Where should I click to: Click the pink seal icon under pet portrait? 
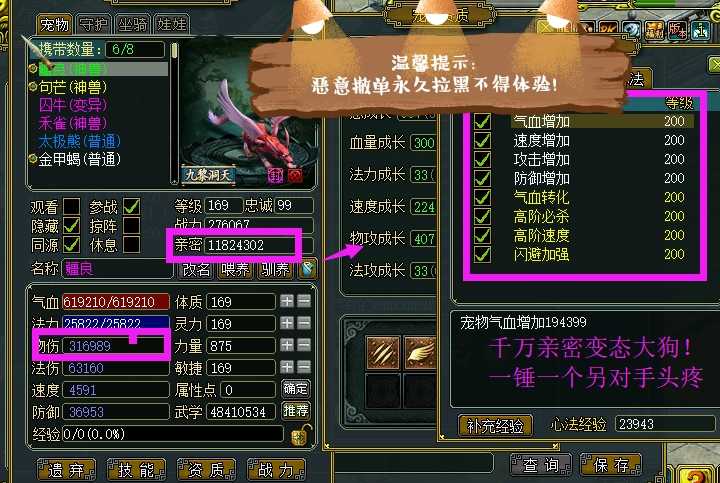coord(276,175)
